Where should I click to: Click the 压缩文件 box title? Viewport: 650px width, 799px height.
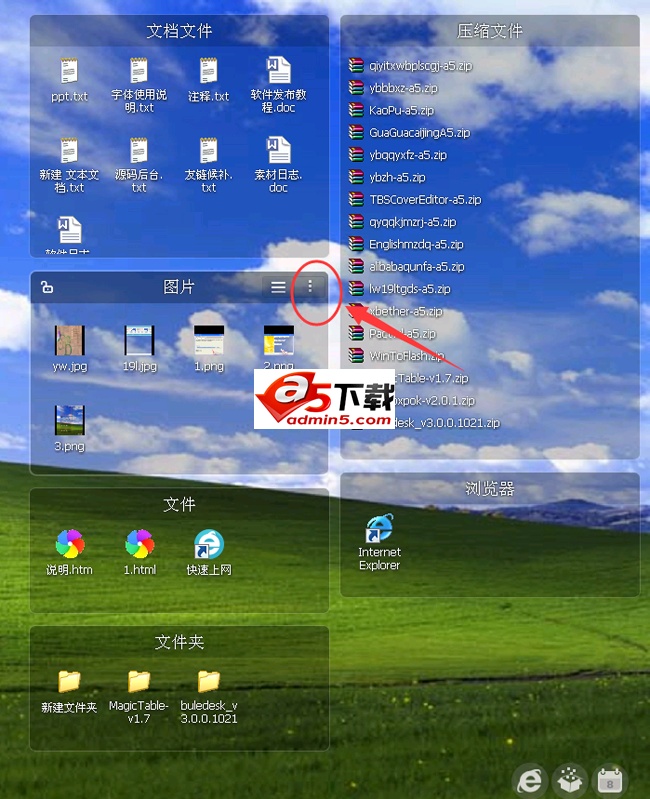pos(490,31)
